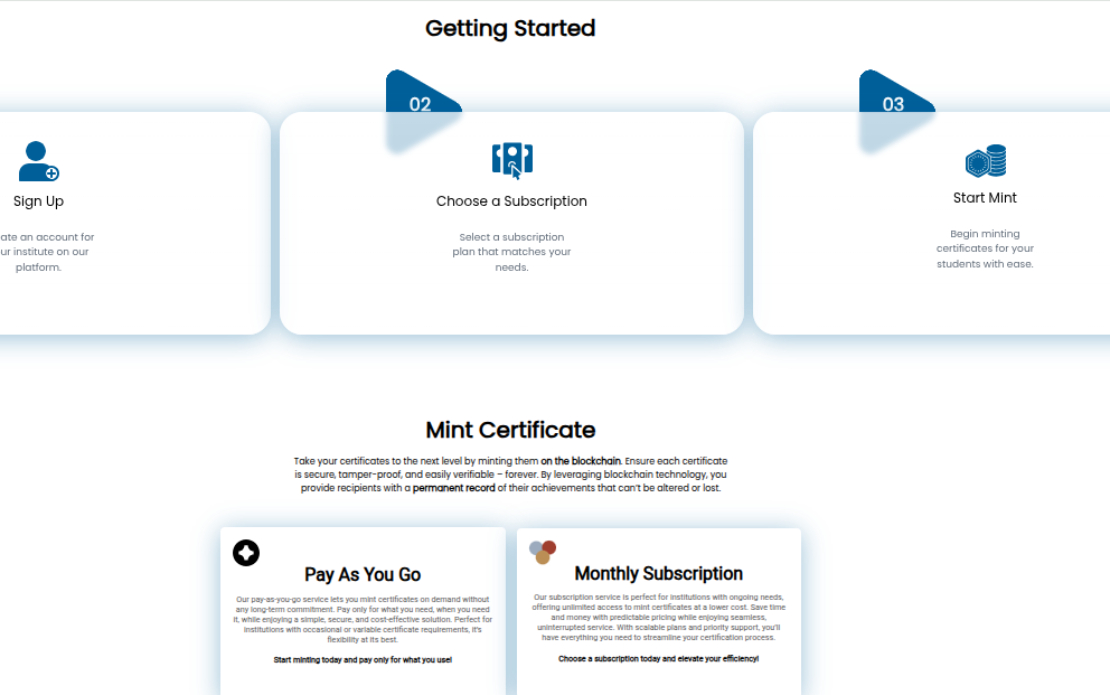Click the Pay As You Go card heading

pyautogui.click(x=362, y=575)
